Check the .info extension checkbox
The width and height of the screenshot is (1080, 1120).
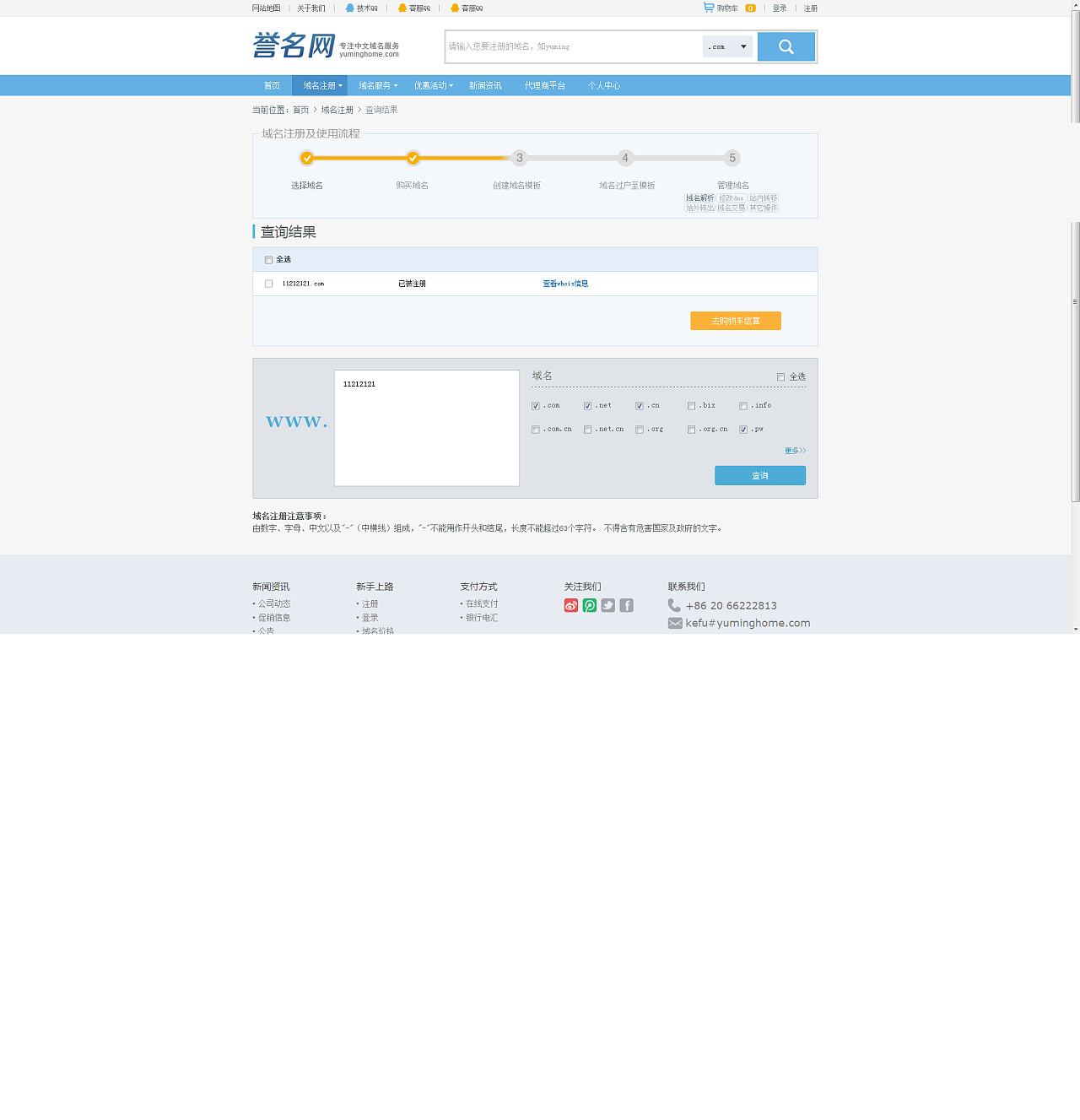click(743, 406)
